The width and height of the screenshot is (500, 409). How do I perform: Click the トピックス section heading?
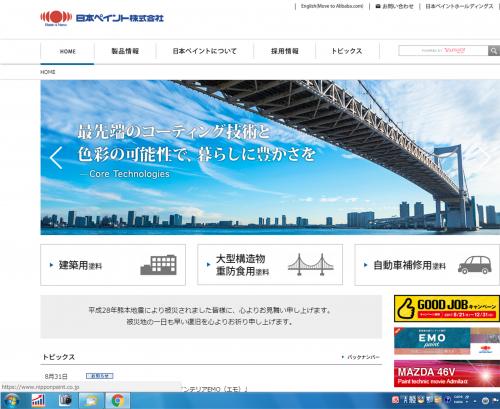click(58, 357)
